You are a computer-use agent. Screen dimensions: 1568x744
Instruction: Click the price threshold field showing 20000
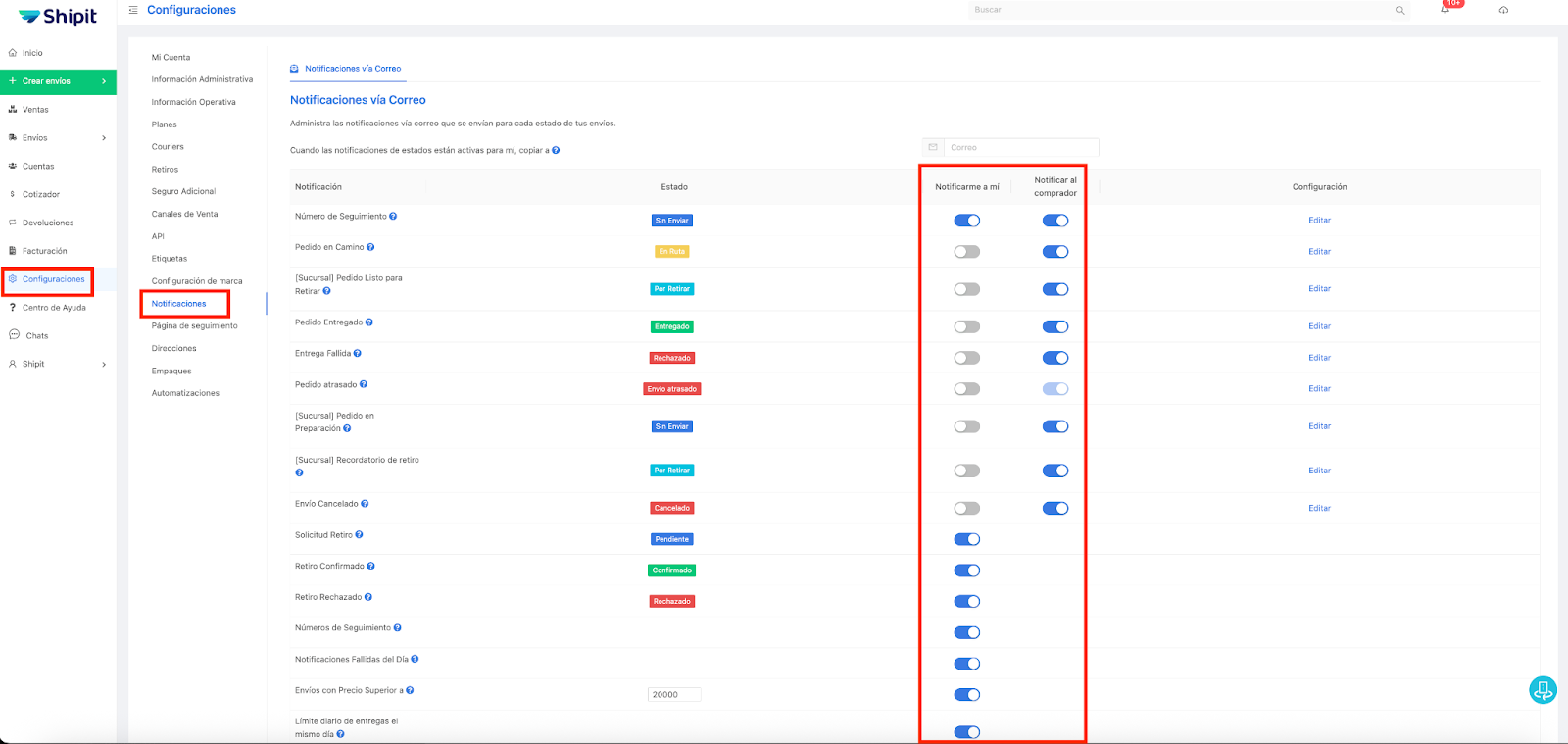click(x=673, y=695)
